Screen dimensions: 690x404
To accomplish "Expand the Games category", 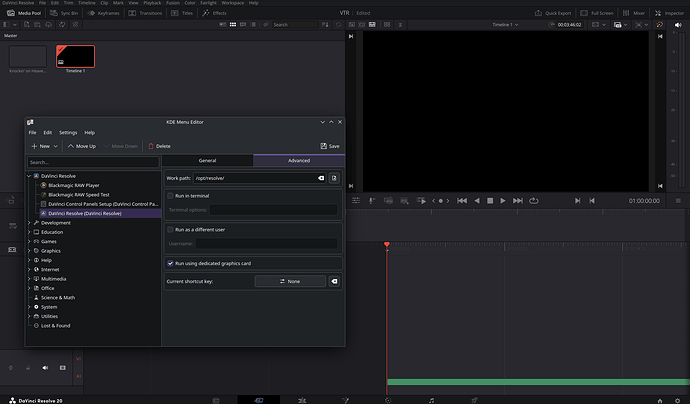I will click(x=29, y=242).
